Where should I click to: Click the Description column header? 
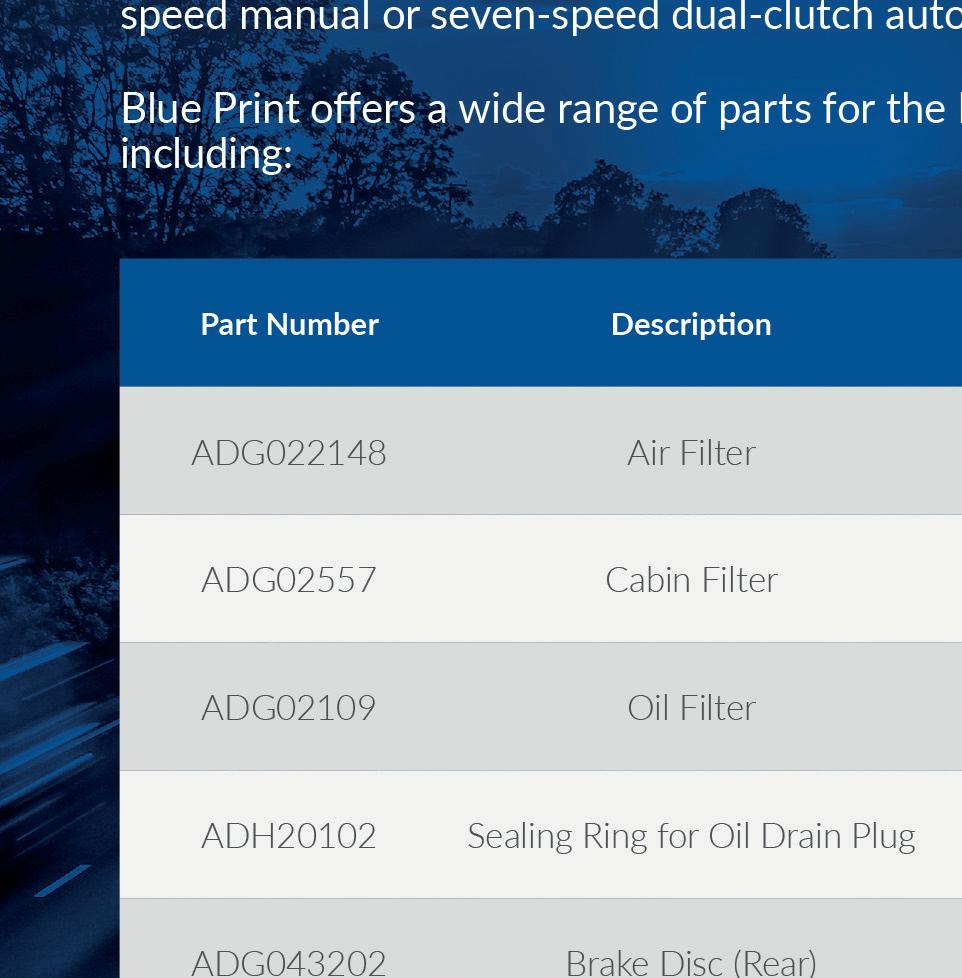coord(691,324)
